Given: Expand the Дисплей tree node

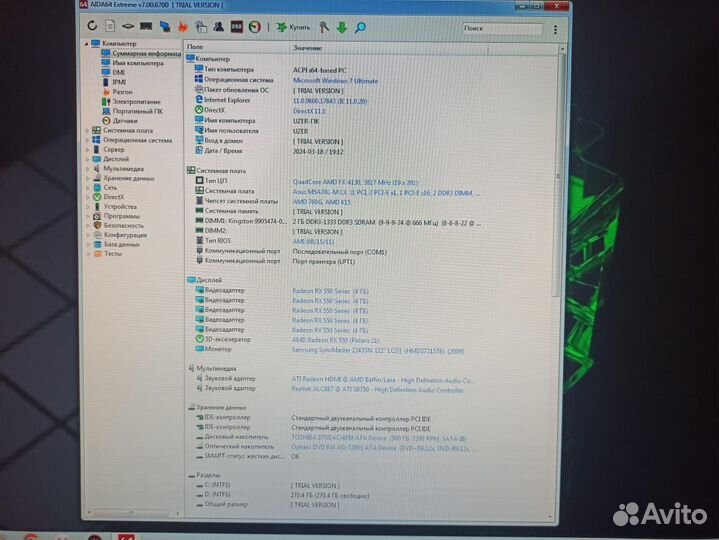Looking at the screenshot, I should click(x=87, y=159).
